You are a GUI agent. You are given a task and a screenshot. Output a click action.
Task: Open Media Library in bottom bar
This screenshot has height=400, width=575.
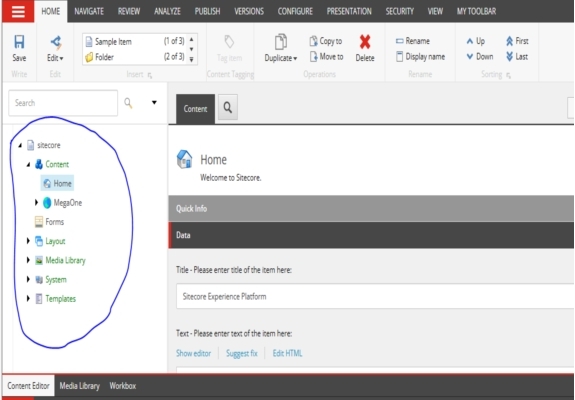(80, 386)
